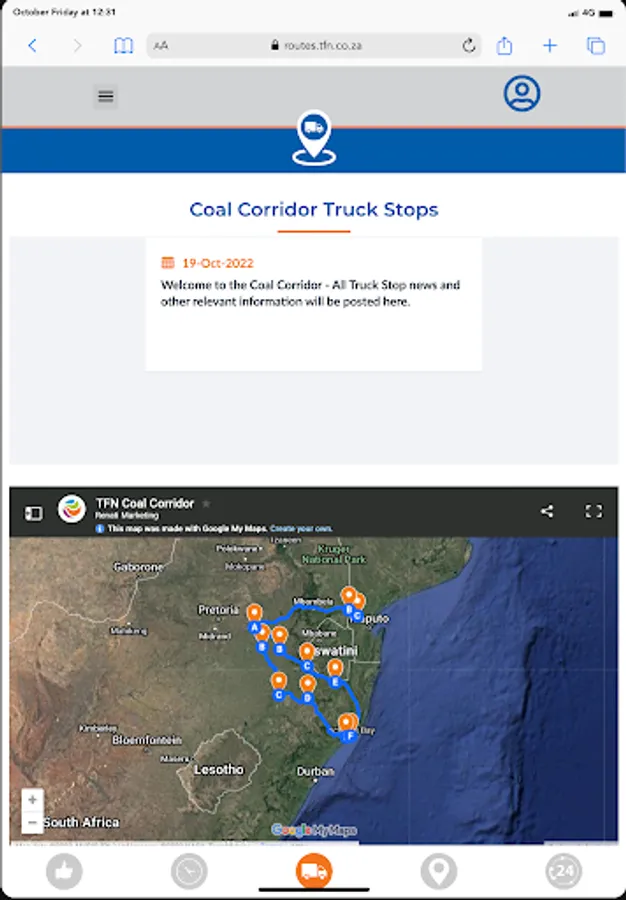The image size is (626, 900).
Task: Select marker C beside the Eswatini label
Action: [307, 657]
